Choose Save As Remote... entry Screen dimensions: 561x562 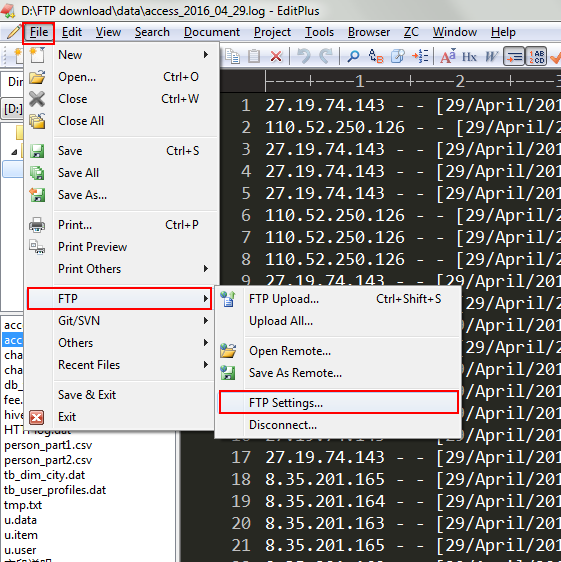tap(338, 373)
